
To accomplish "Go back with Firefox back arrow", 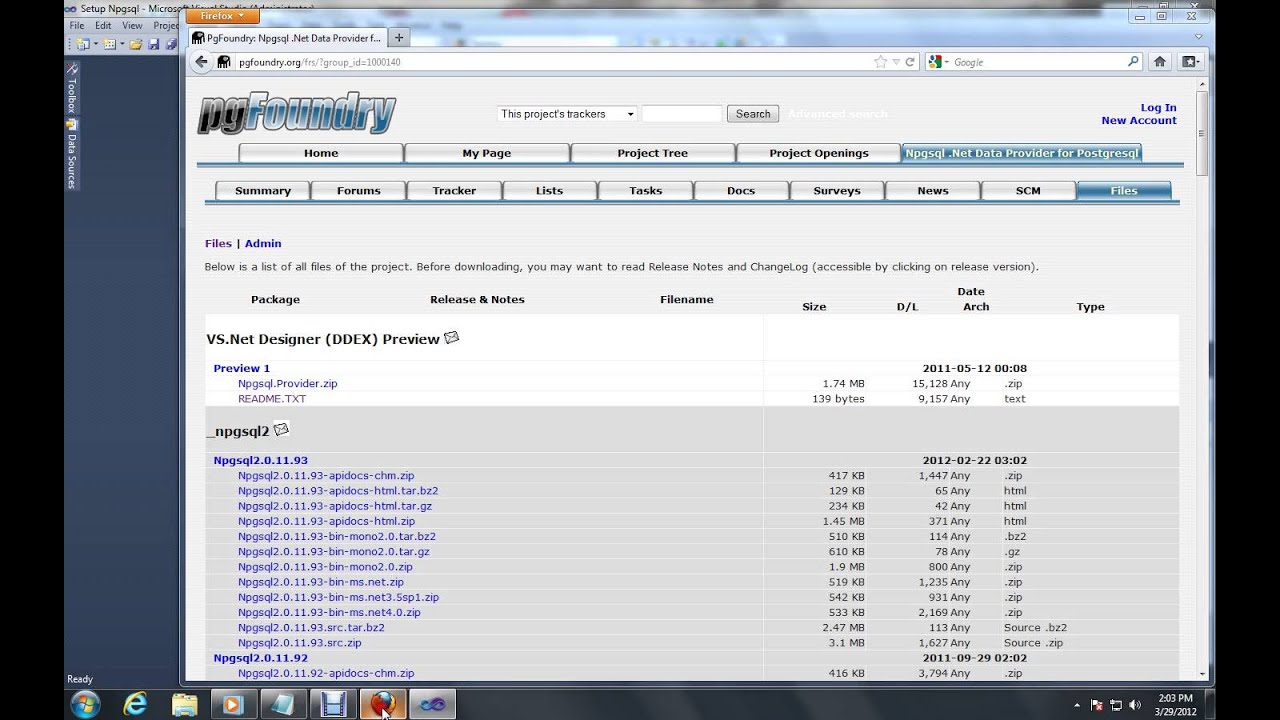I will coord(201,62).
